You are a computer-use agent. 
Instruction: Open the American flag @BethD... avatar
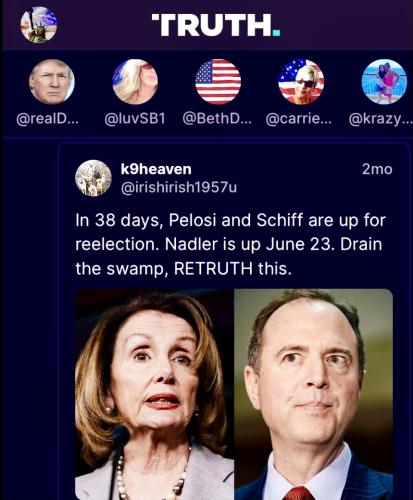pyautogui.click(x=218, y=82)
